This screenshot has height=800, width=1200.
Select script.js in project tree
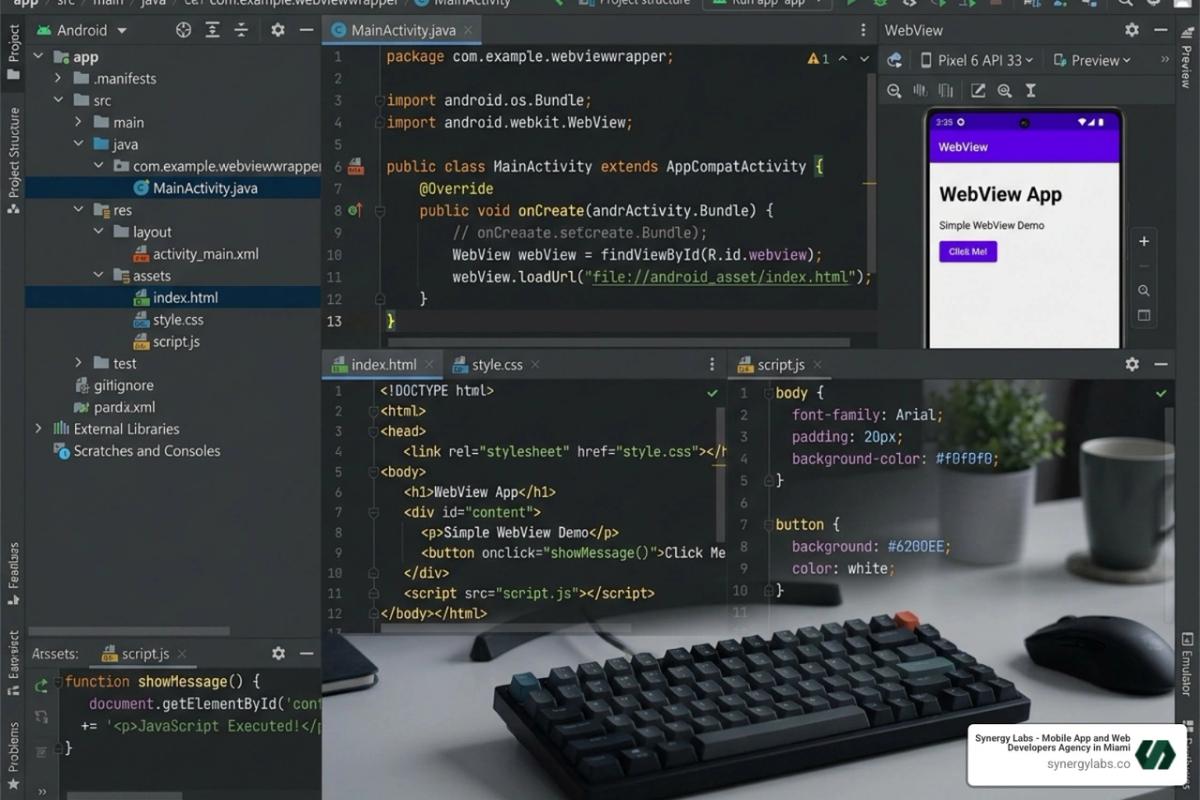pyautogui.click(x=176, y=342)
